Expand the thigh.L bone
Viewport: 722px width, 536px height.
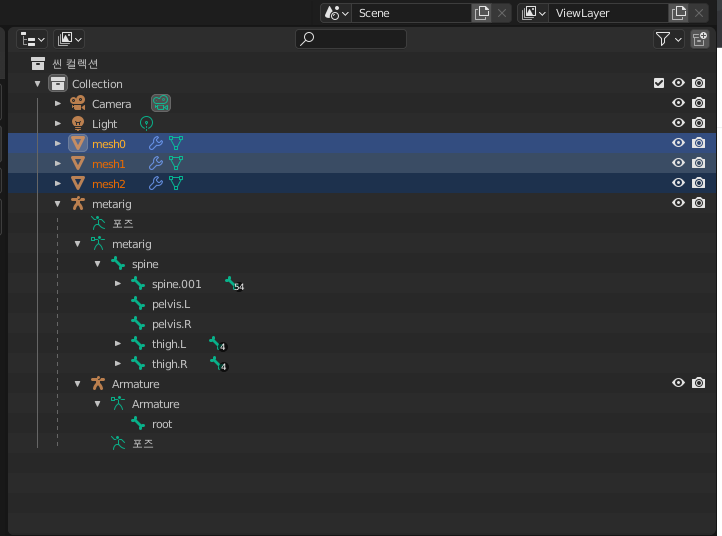point(118,344)
